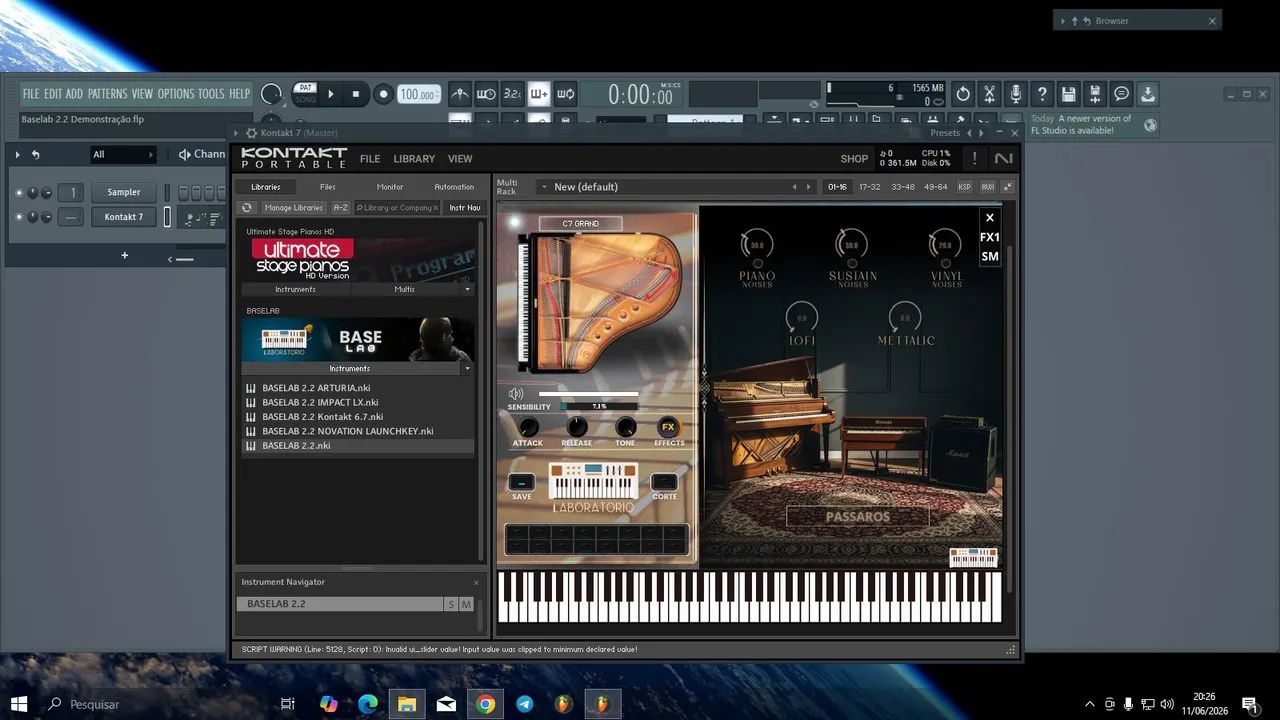Click the previous multi arrow in Multi Rack

[794, 187]
